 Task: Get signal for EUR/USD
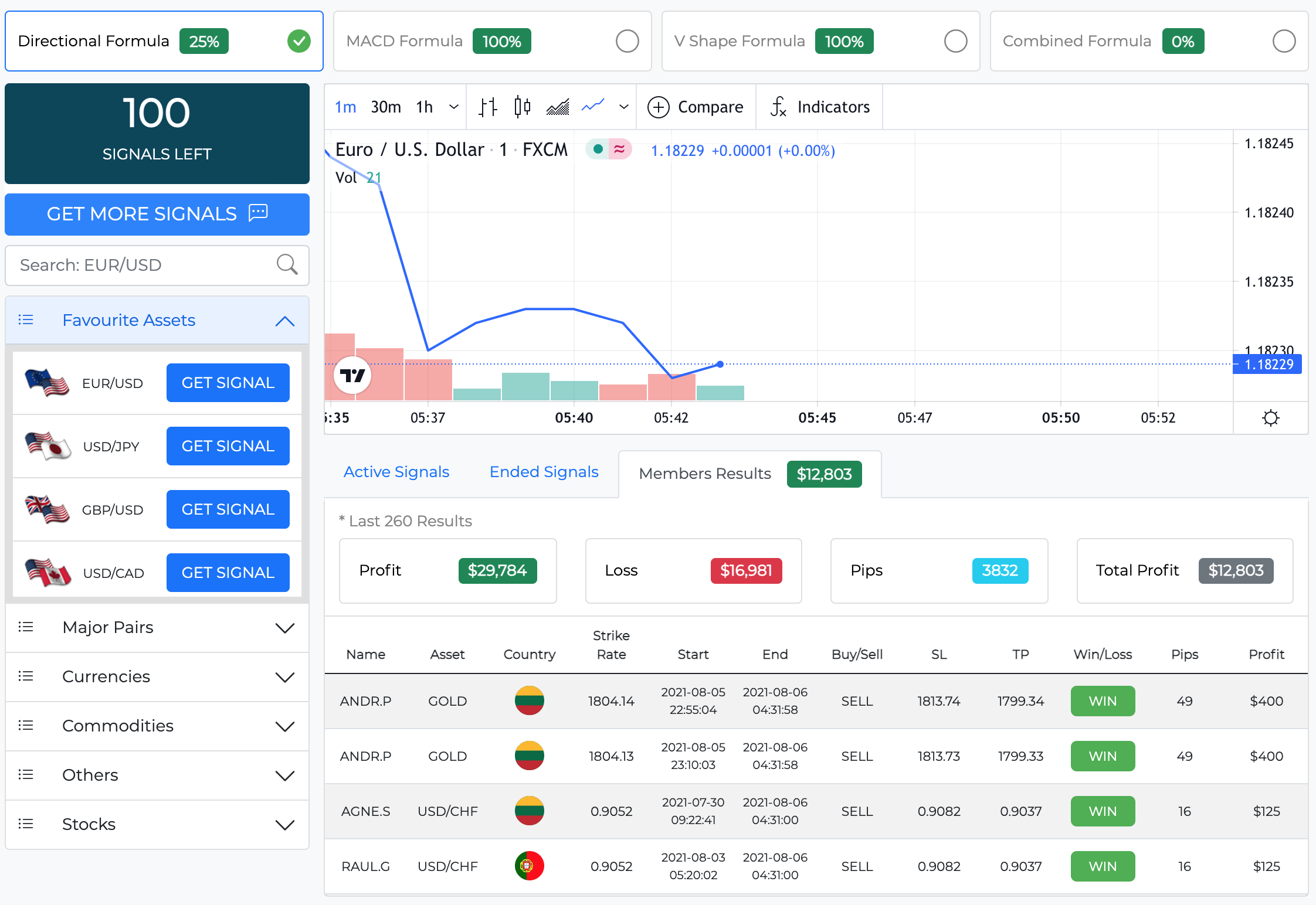pos(228,383)
